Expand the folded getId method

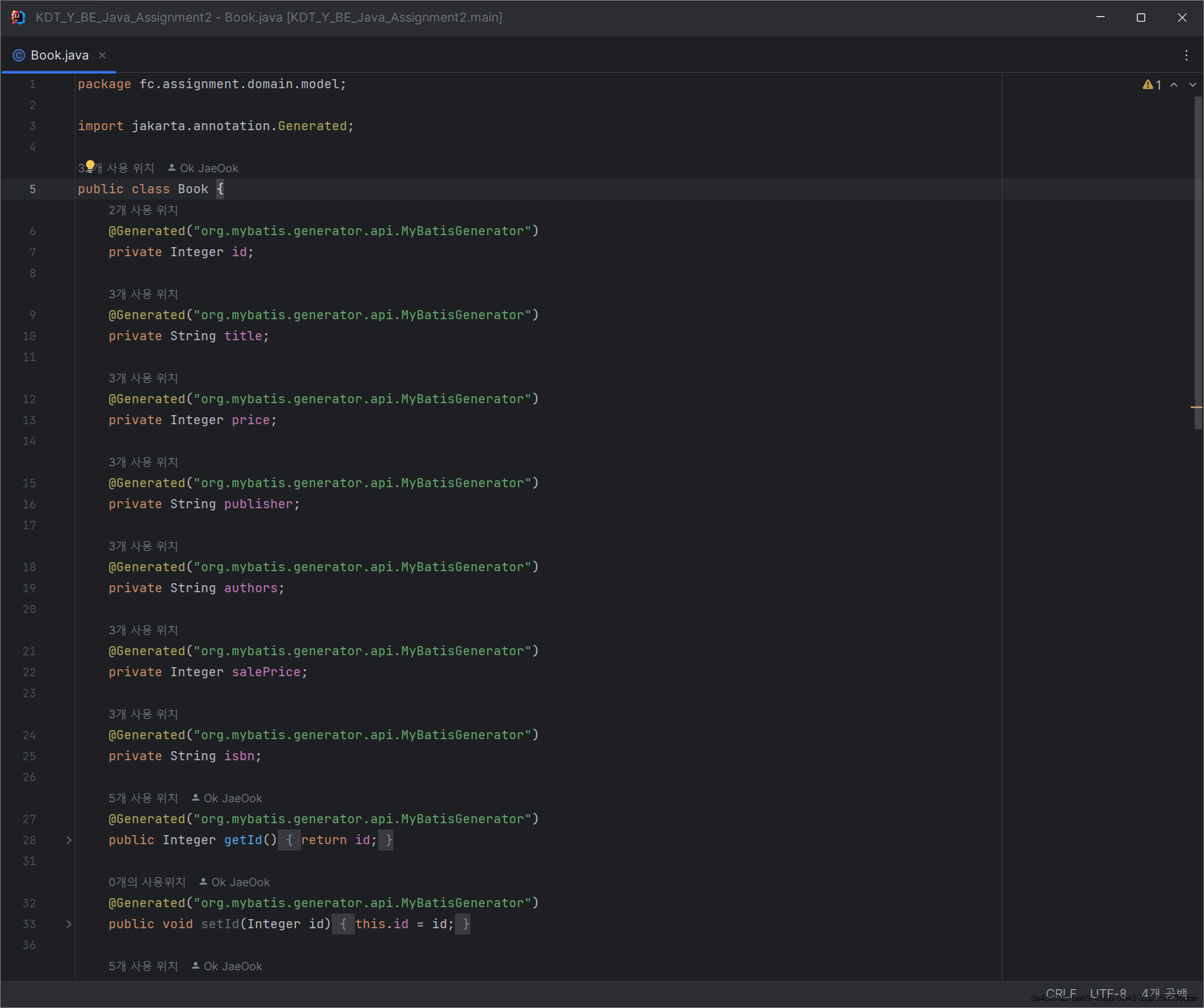click(x=69, y=840)
